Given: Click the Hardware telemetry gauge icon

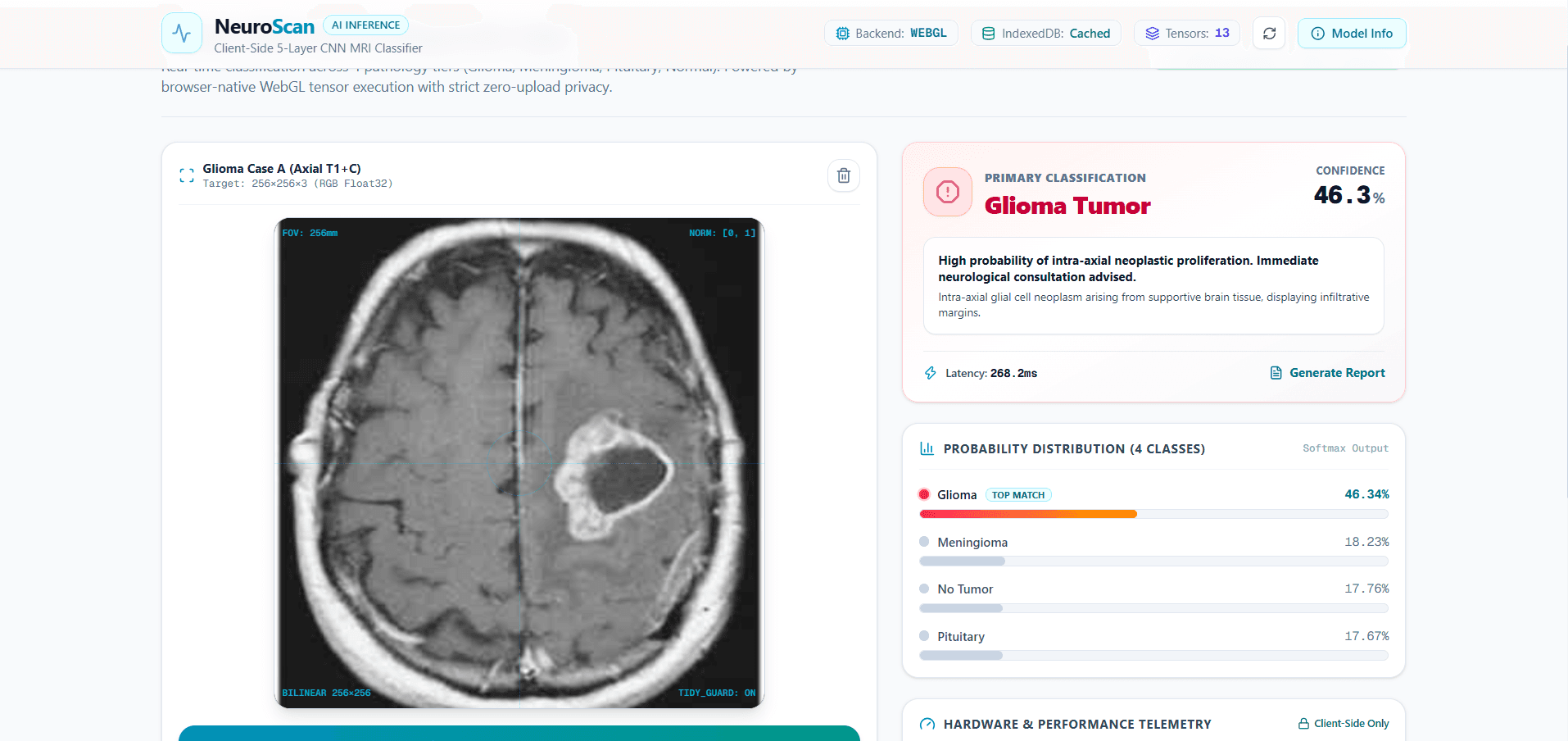Looking at the screenshot, I should (x=927, y=724).
